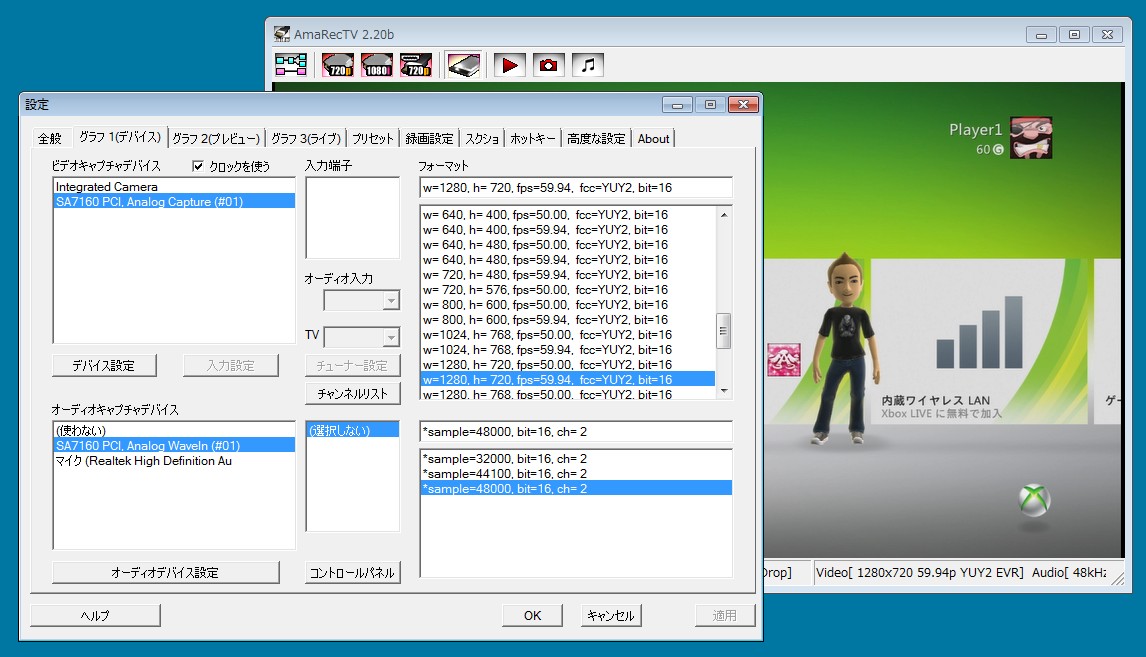Take a screenshot with the camera icon

pyautogui.click(x=548, y=65)
